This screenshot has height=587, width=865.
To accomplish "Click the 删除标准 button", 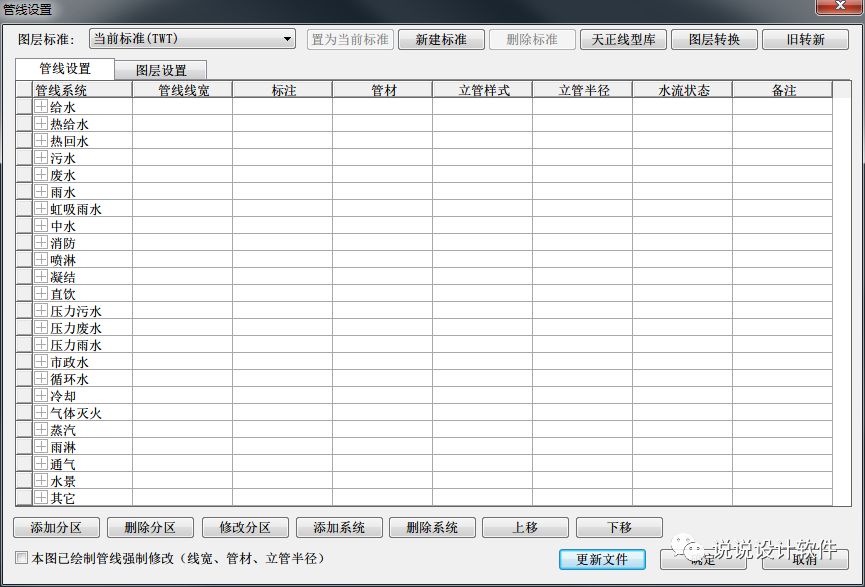I will pyautogui.click(x=532, y=39).
